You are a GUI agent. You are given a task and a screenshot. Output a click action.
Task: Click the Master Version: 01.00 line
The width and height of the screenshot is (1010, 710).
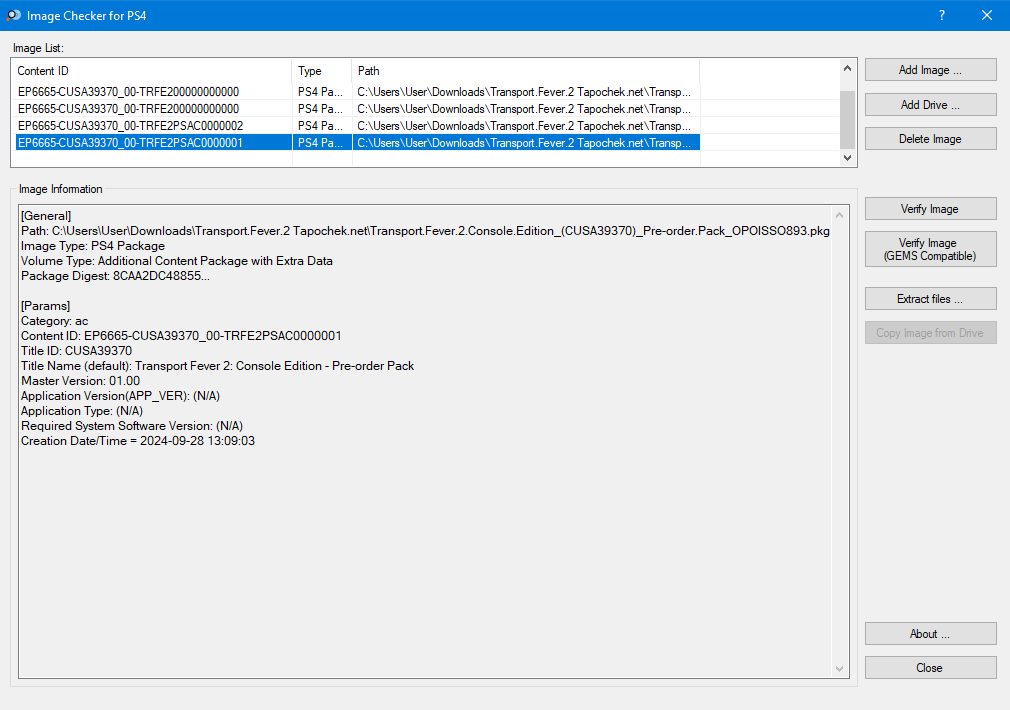(x=81, y=381)
